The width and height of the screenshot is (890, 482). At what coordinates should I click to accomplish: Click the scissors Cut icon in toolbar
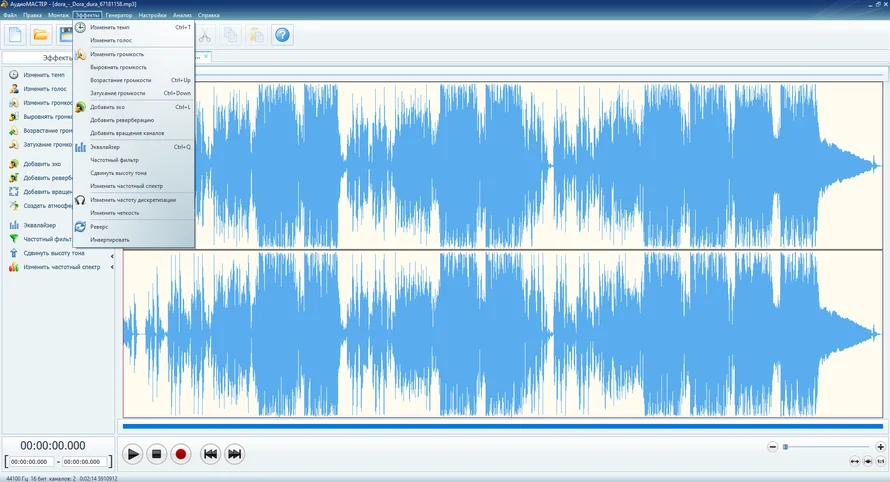coord(205,35)
